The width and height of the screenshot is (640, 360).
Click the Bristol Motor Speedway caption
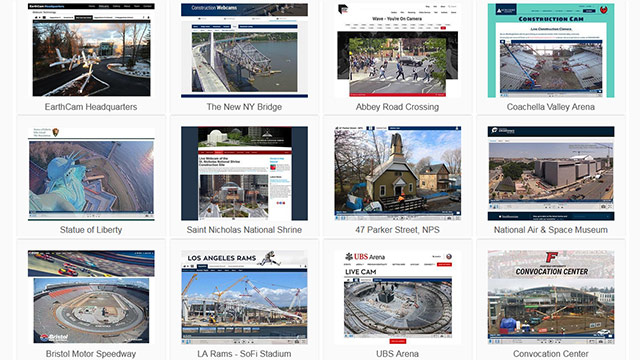91,354
